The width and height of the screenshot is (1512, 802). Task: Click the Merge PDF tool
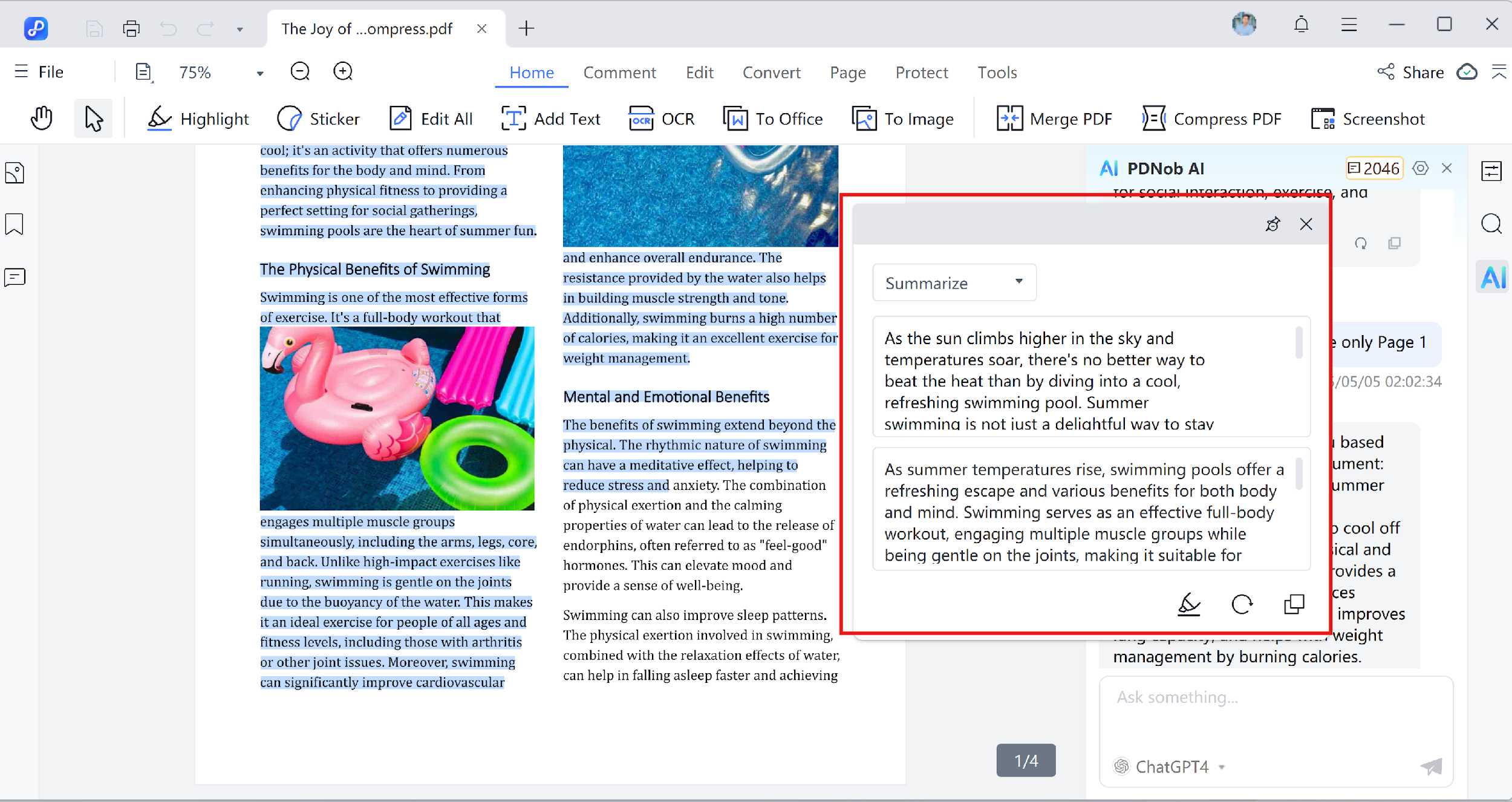[1054, 119]
